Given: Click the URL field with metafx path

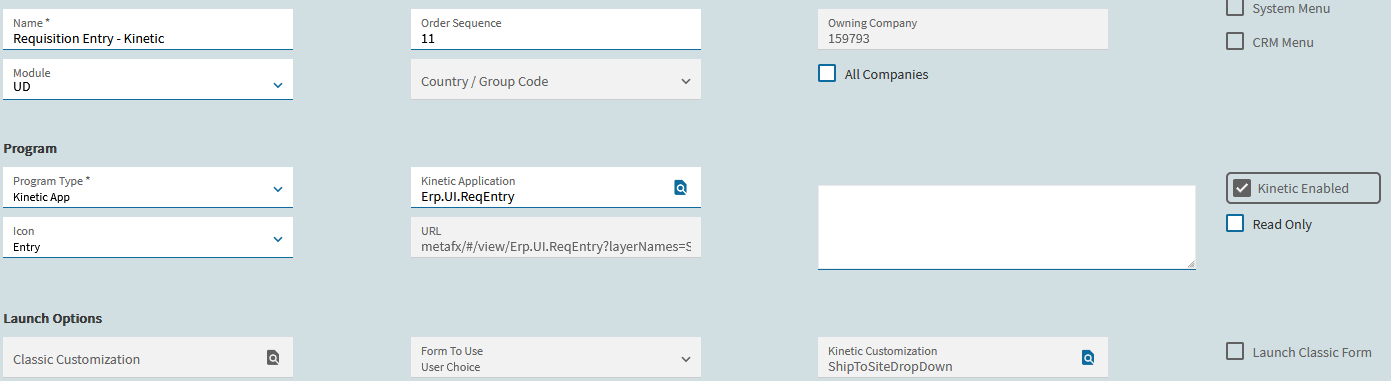Looking at the screenshot, I should point(556,237).
